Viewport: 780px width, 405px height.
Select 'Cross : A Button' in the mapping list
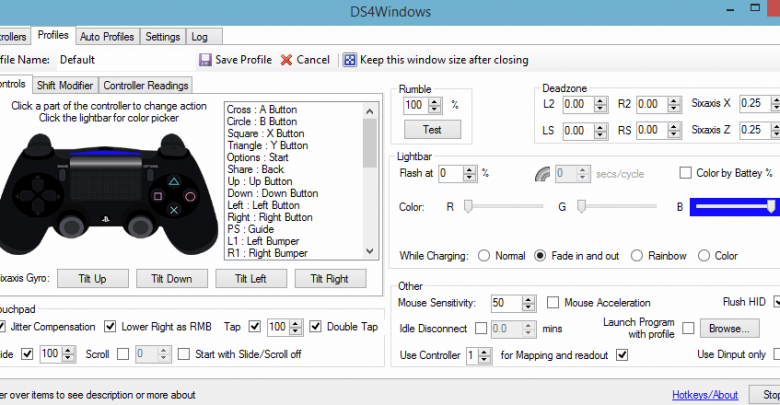(262, 109)
